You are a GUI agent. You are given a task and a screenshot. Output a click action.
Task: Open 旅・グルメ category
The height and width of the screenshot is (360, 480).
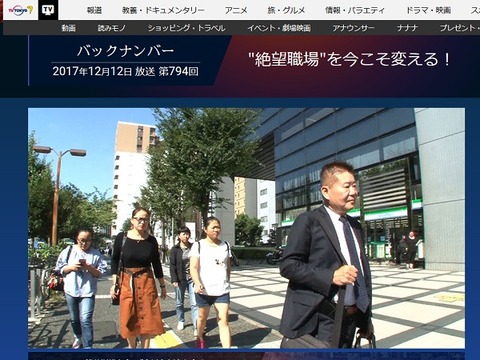tap(286, 10)
